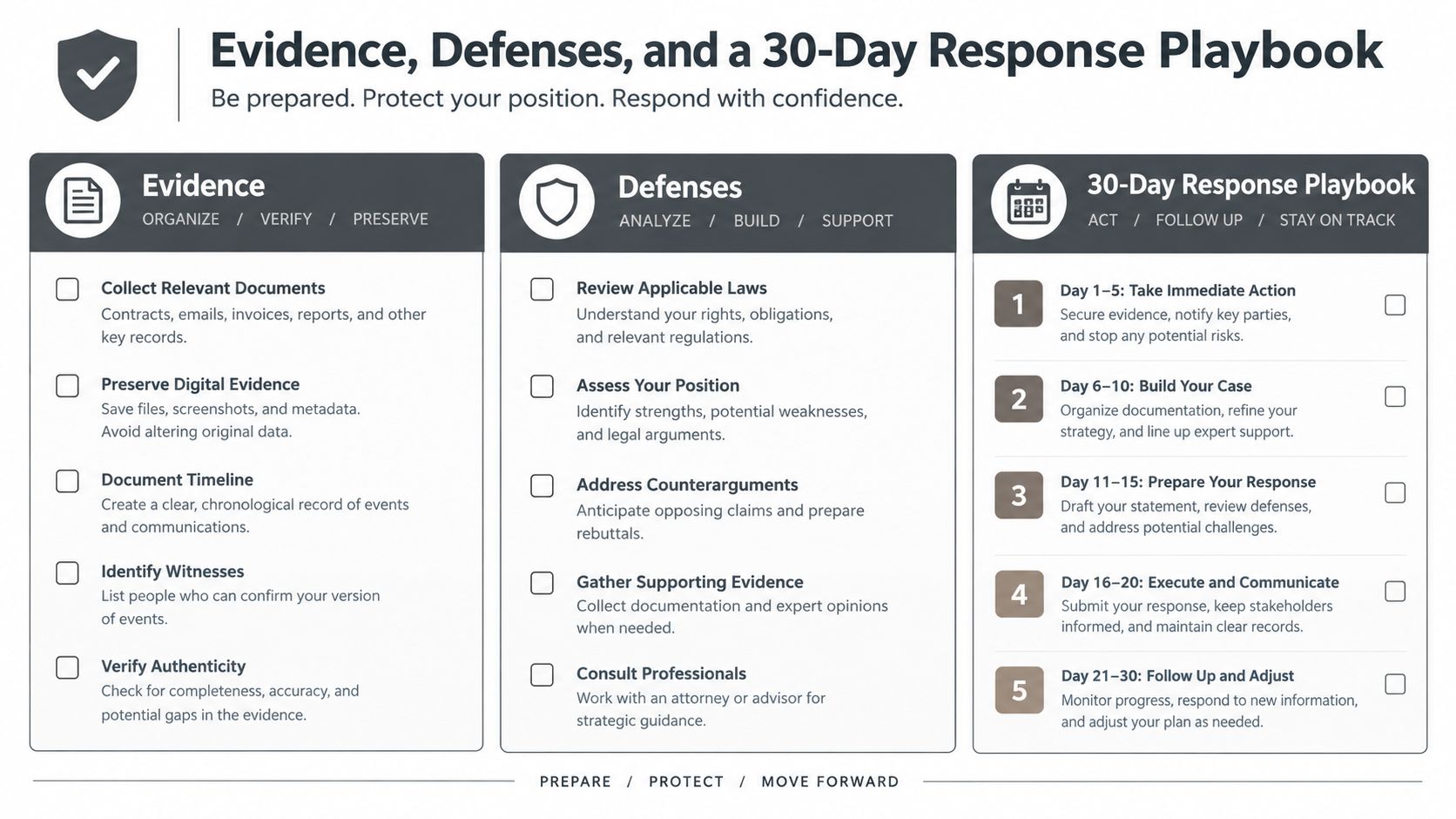Check the Review Applicable Laws box

(542, 289)
